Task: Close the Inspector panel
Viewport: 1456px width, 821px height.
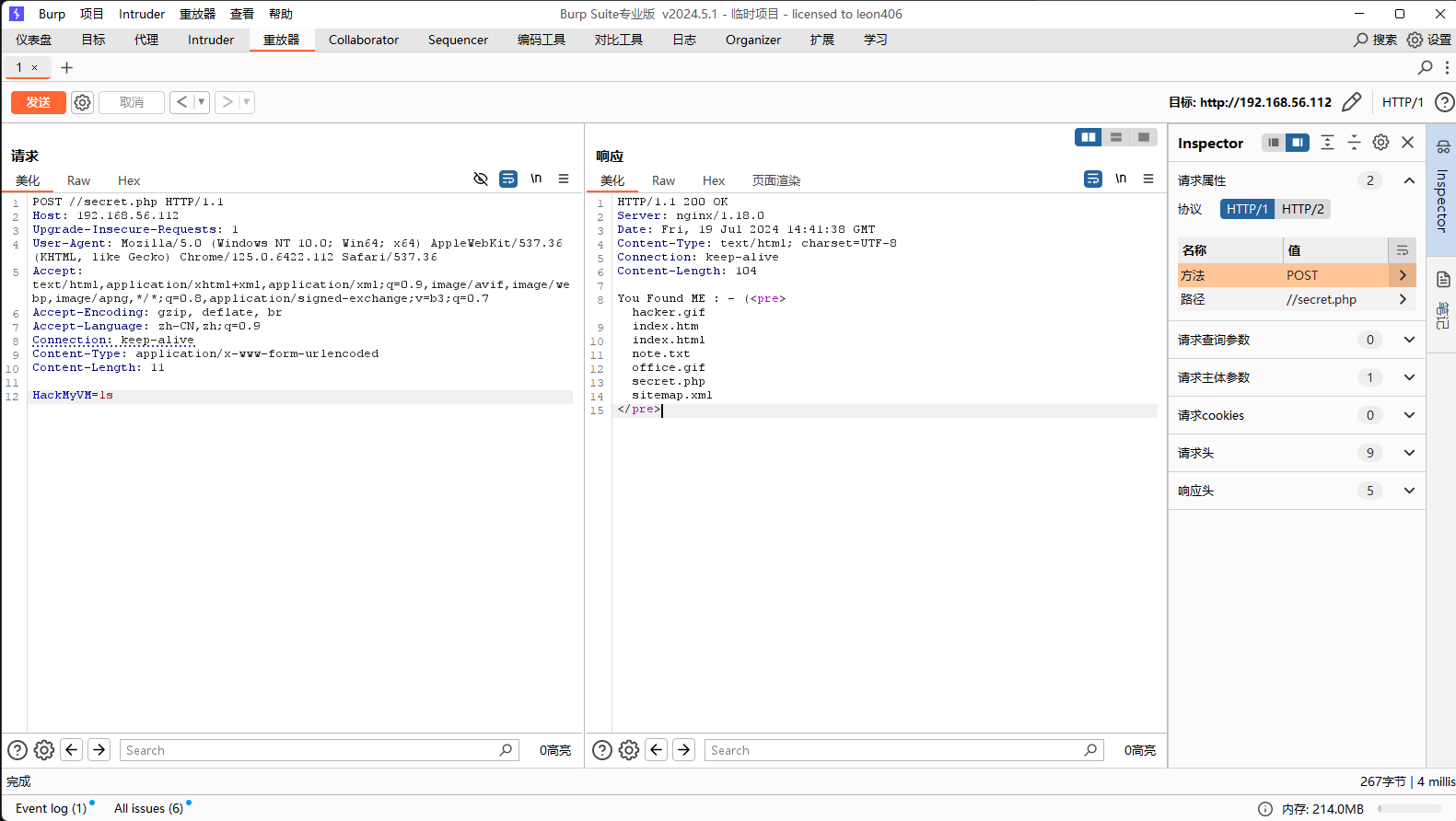Action: 1407,142
